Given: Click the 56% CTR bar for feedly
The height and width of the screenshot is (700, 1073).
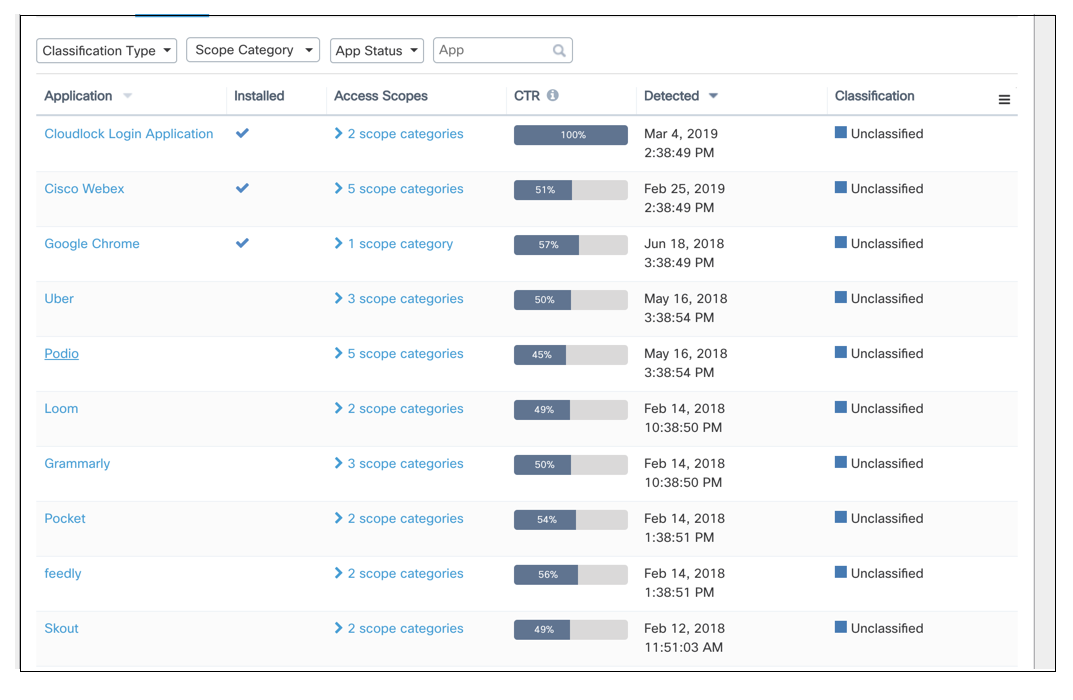Looking at the screenshot, I should pos(571,575).
